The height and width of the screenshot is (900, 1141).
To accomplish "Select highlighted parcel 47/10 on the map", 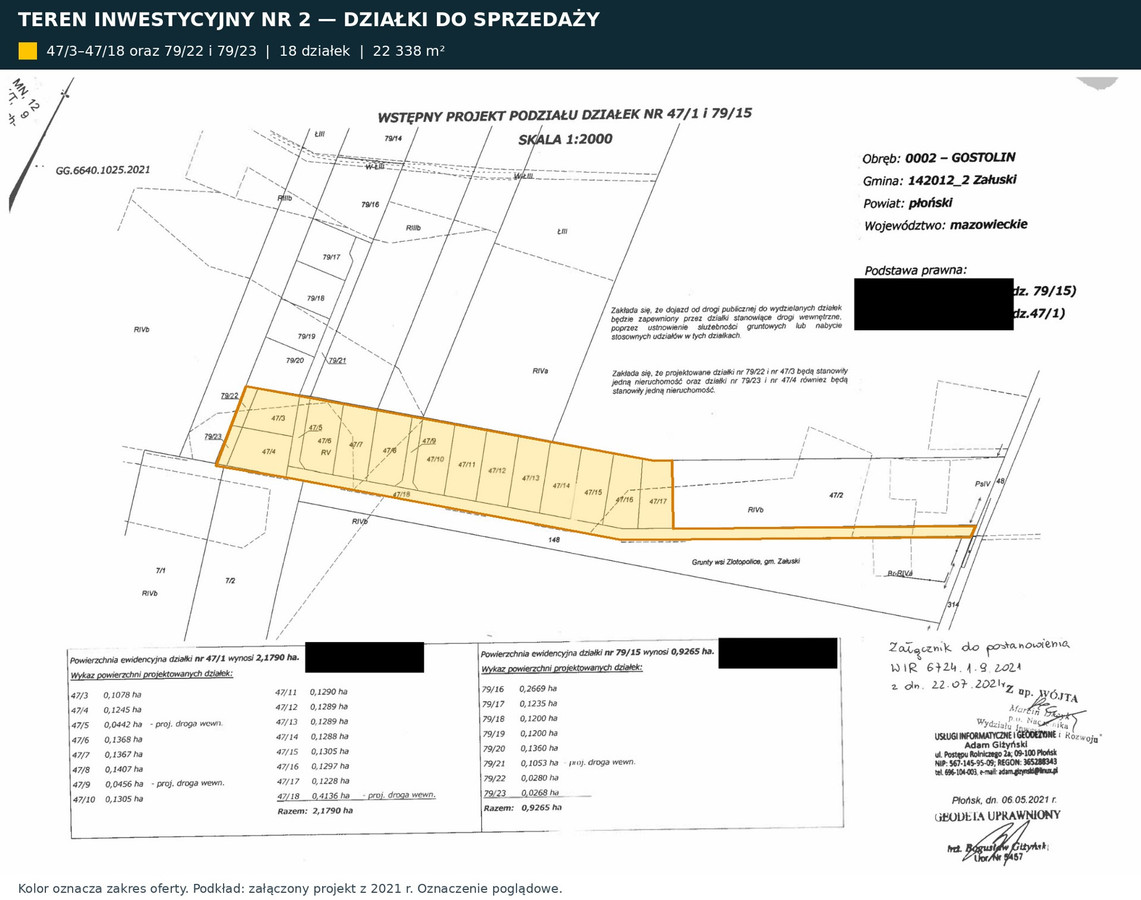I will pos(435,459).
